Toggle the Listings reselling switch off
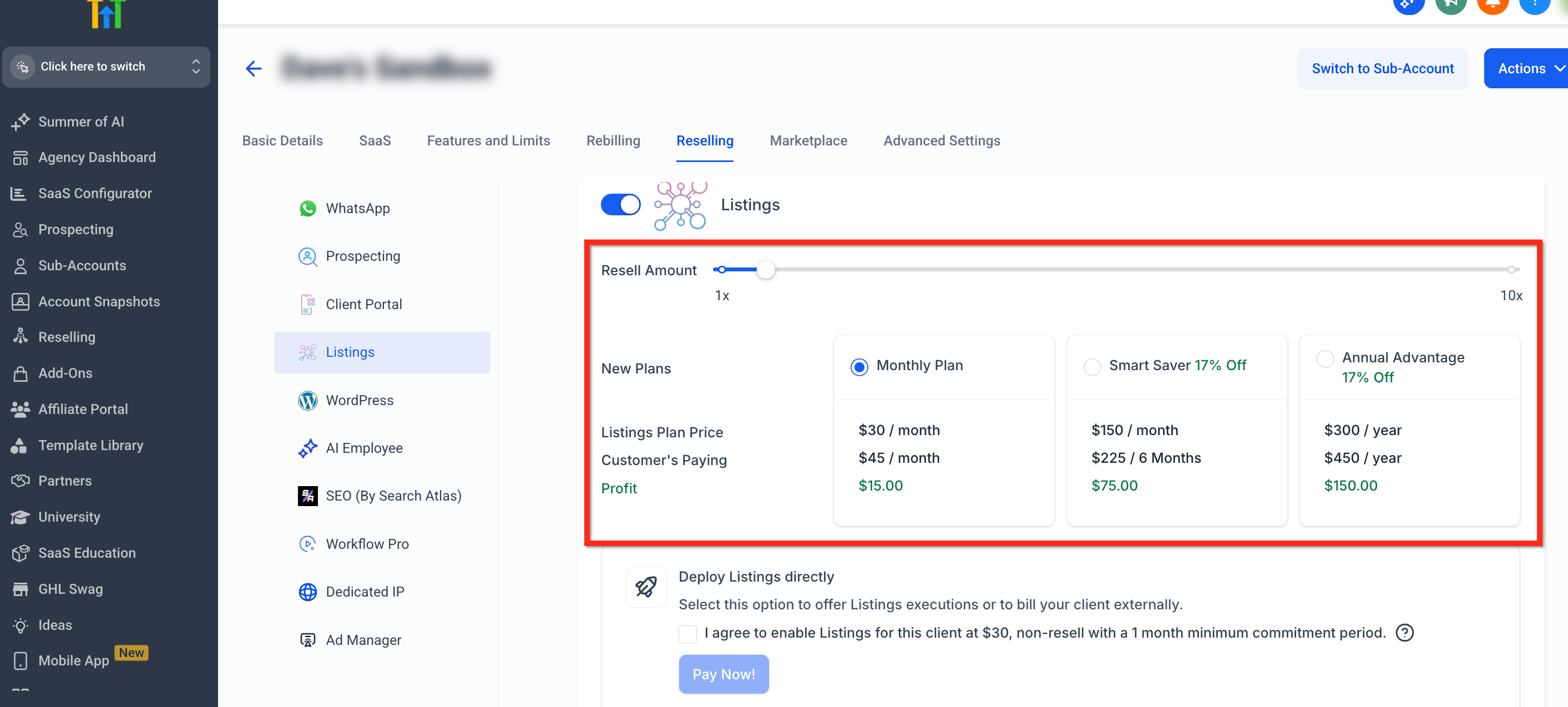This screenshot has height=707, width=1568. pos(620,205)
